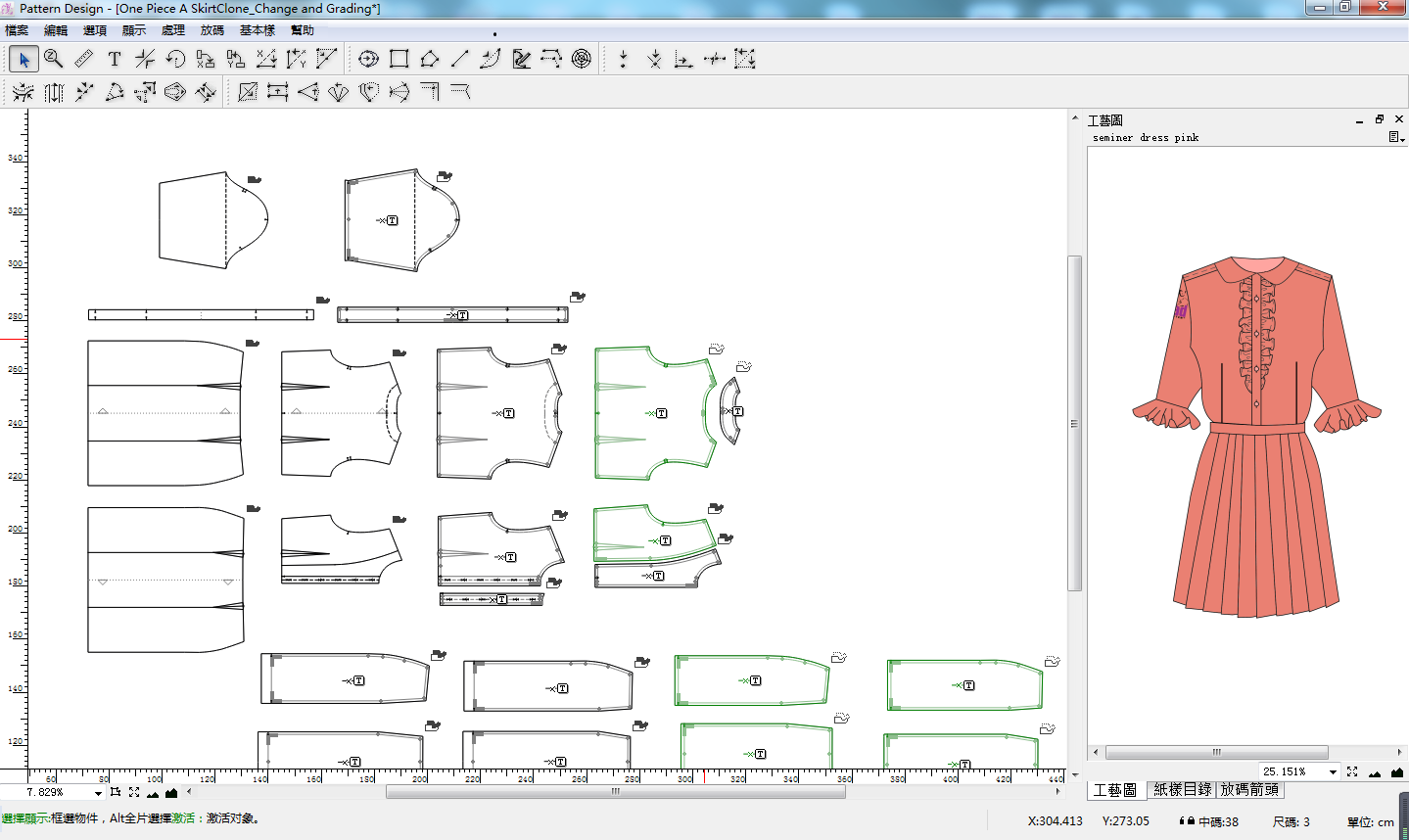Open the 放碼 menu
1409x840 pixels.
[x=211, y=30]
